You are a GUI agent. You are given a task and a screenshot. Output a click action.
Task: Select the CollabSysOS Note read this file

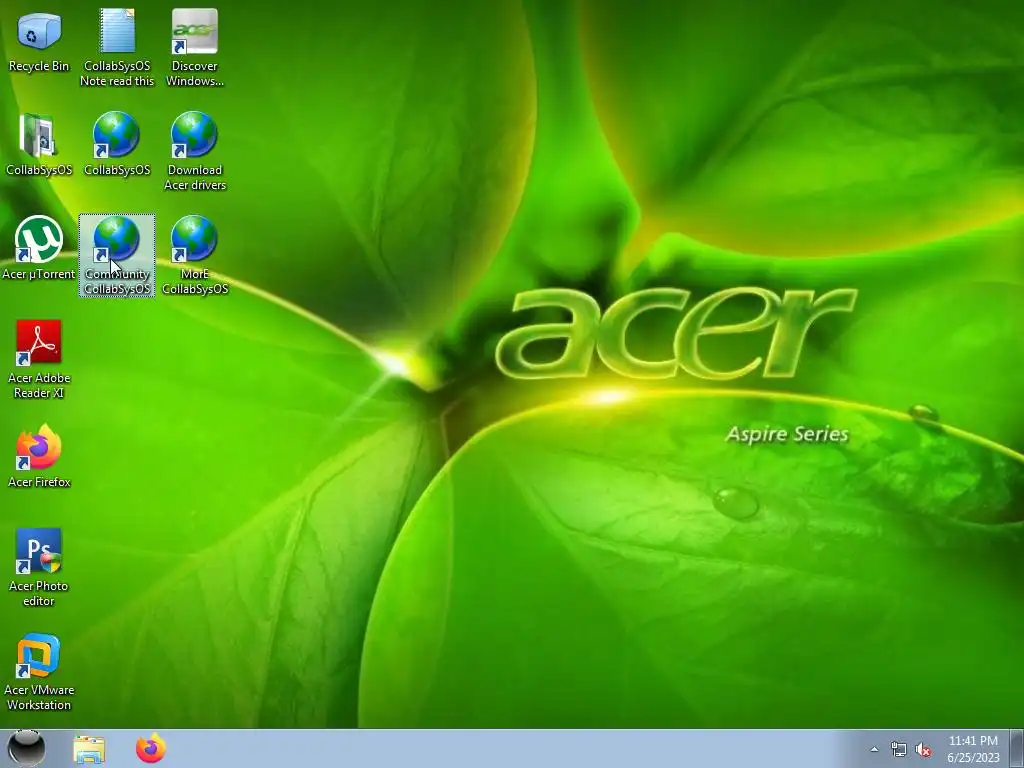117,48
